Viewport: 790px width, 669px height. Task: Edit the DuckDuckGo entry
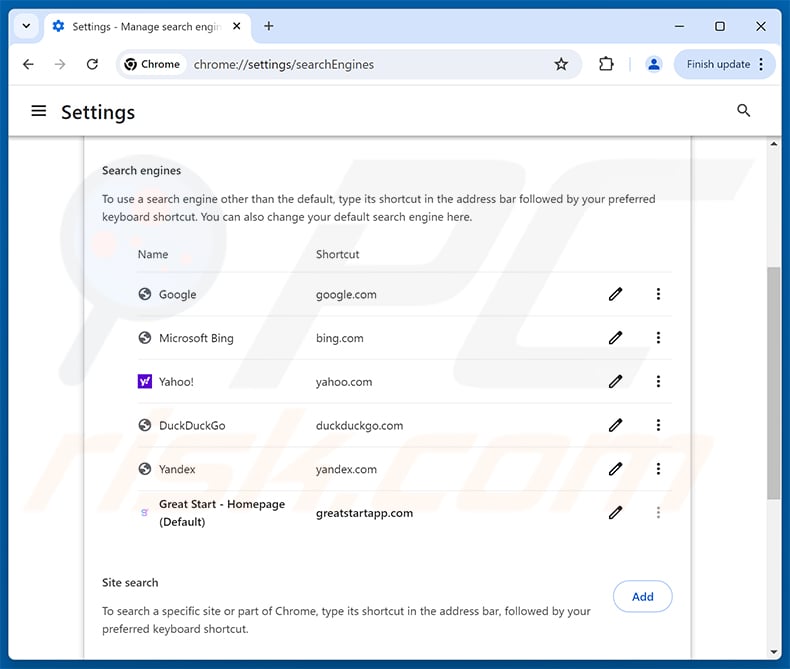click(615, 425)
